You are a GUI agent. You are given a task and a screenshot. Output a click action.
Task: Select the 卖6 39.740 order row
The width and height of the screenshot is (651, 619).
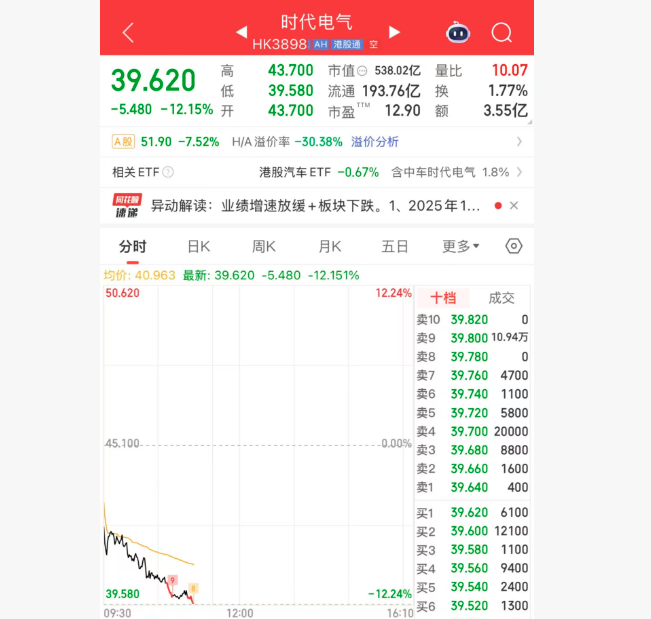[x=472, y=394]
